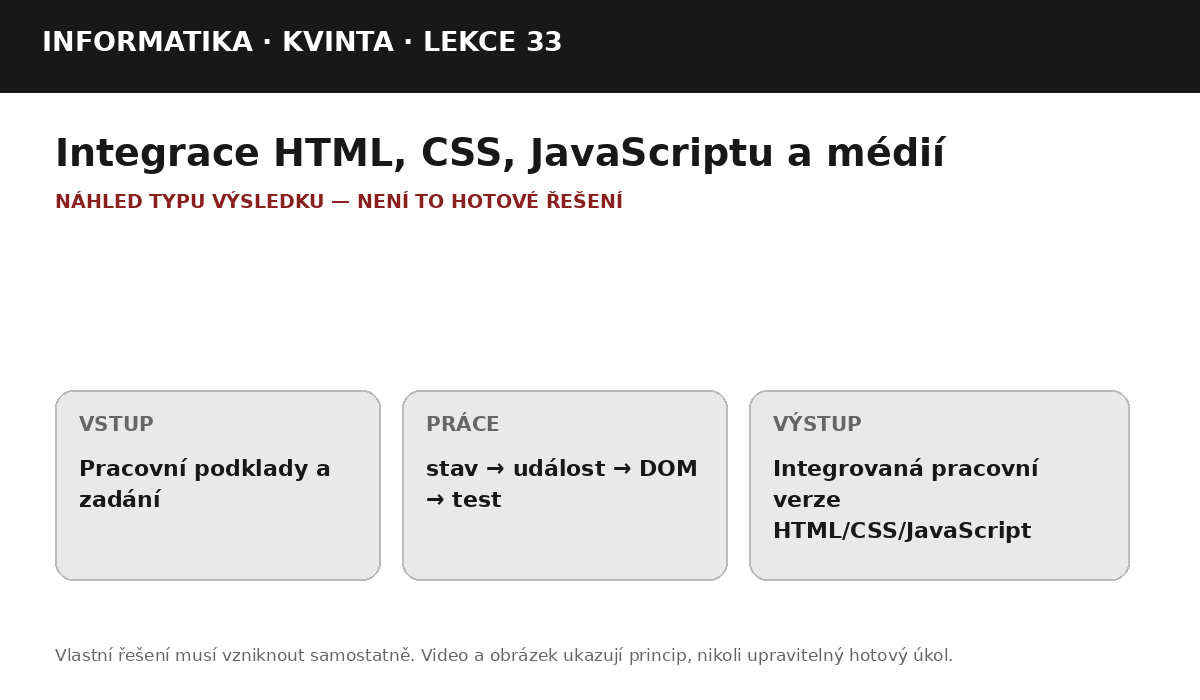Click the empty white area above the cards
This screenshot has width=1200, height=700.
coord(600,300)
